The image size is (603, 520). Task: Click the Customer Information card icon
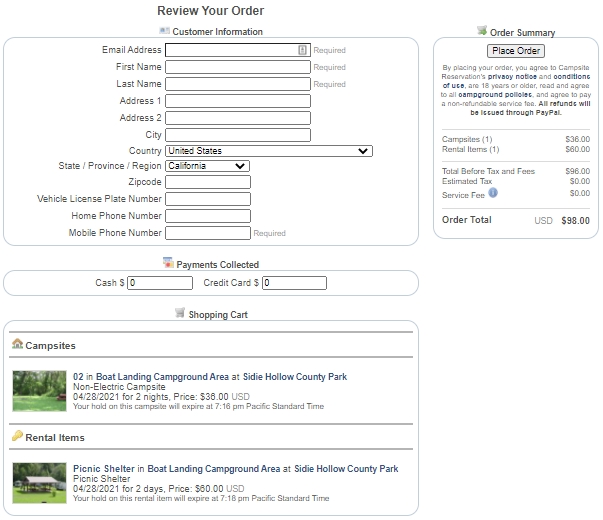(x=164, y=31)
